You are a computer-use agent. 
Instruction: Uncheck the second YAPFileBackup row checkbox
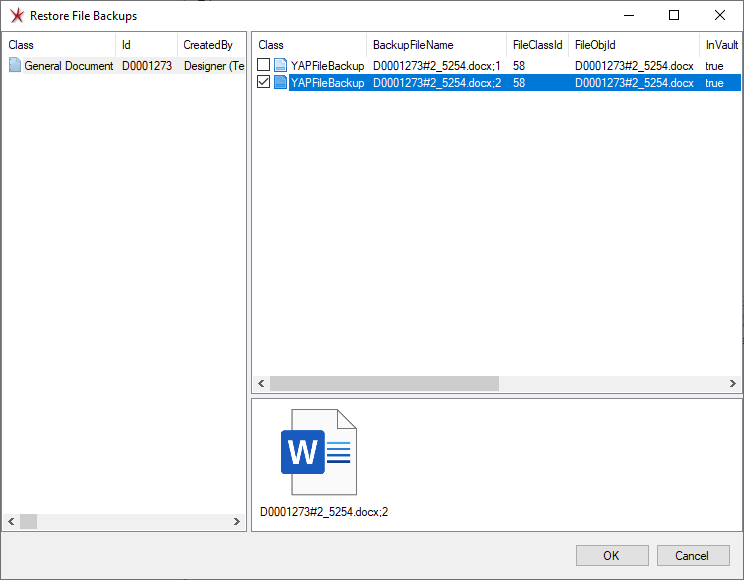coord(263,83)
